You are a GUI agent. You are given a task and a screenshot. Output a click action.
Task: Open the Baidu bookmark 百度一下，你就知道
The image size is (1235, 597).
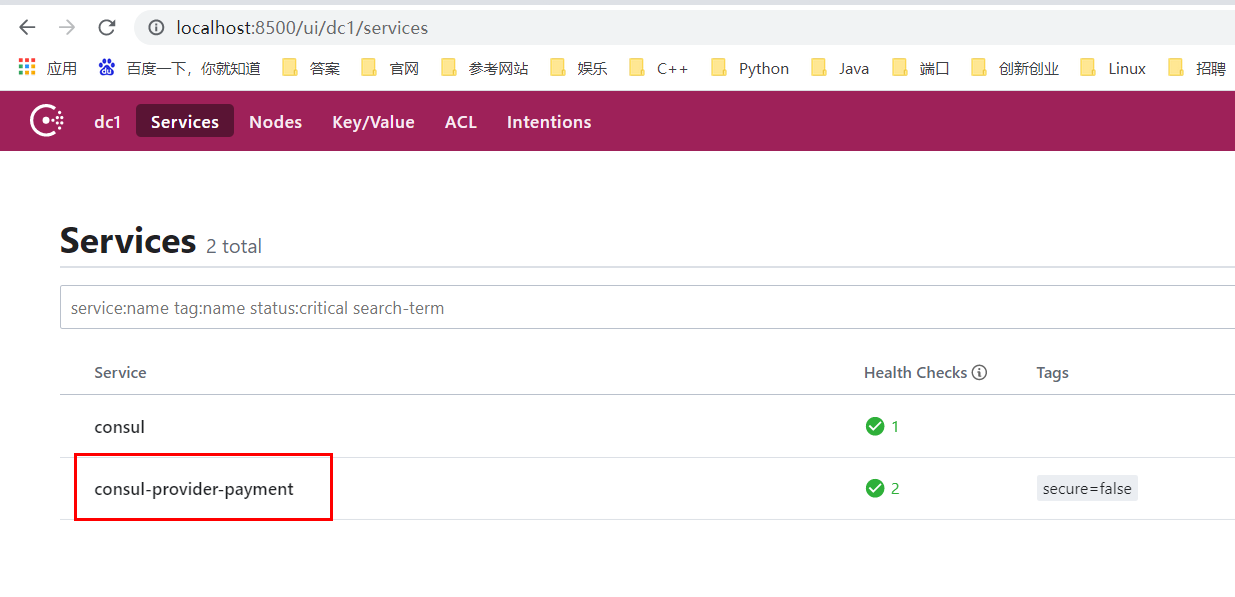pyautogui.click(x=179, y=68)
